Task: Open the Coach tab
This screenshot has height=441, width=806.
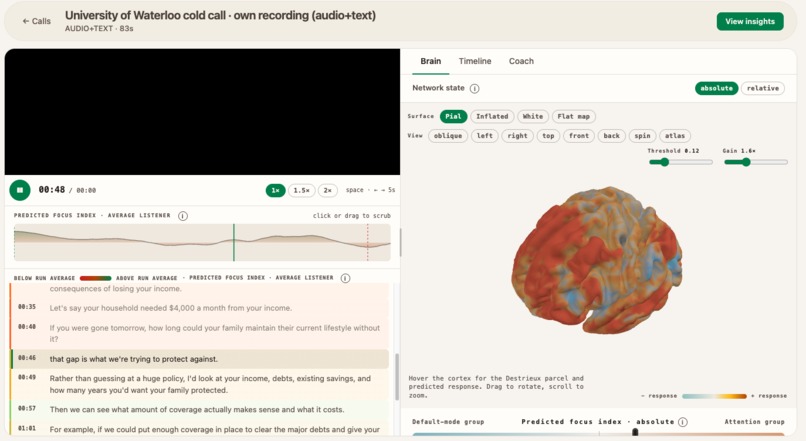Action: click(x=521, y=61)
